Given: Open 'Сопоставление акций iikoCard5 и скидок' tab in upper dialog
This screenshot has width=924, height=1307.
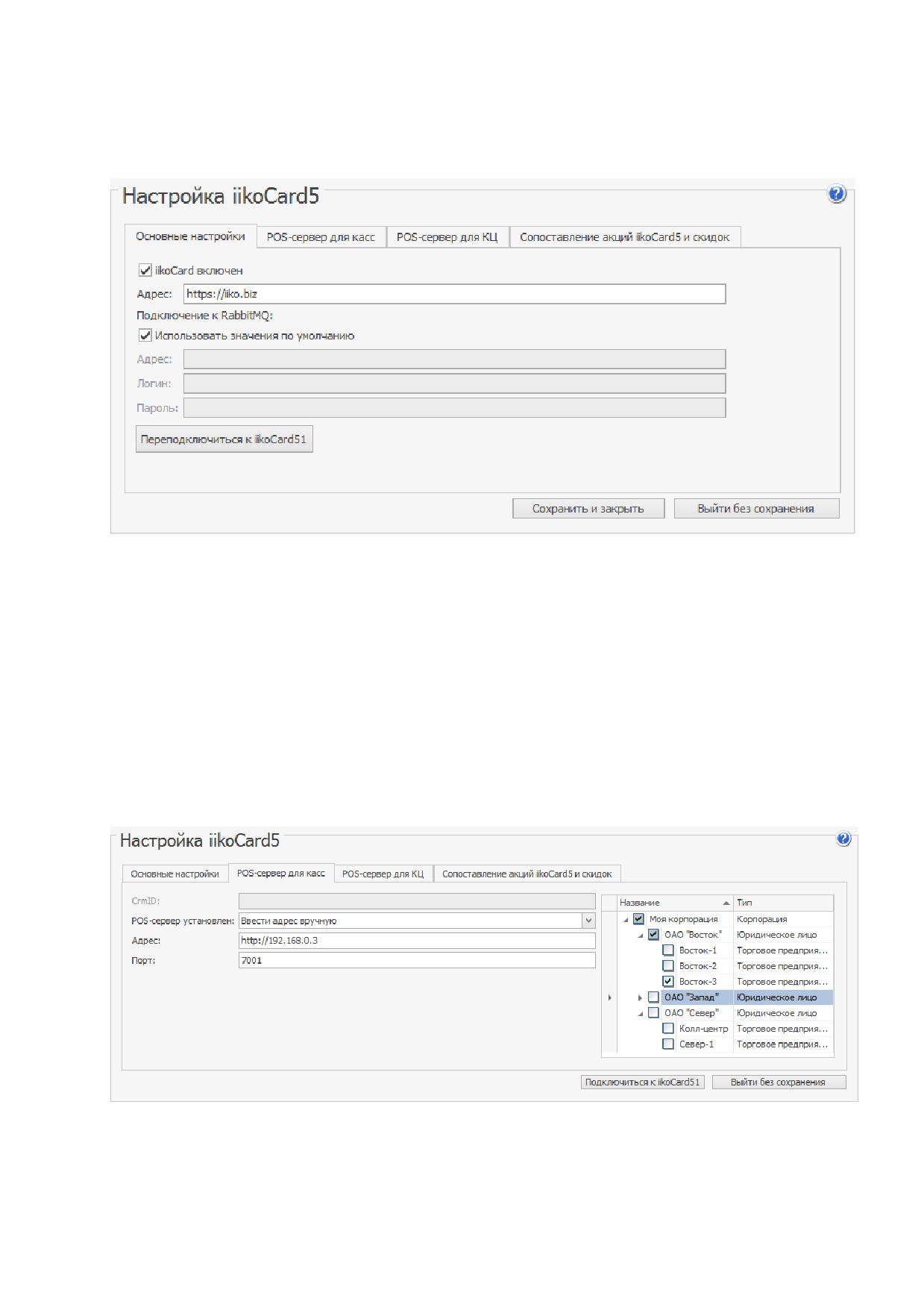Looking at the screenshot, I should click(625, 237).
